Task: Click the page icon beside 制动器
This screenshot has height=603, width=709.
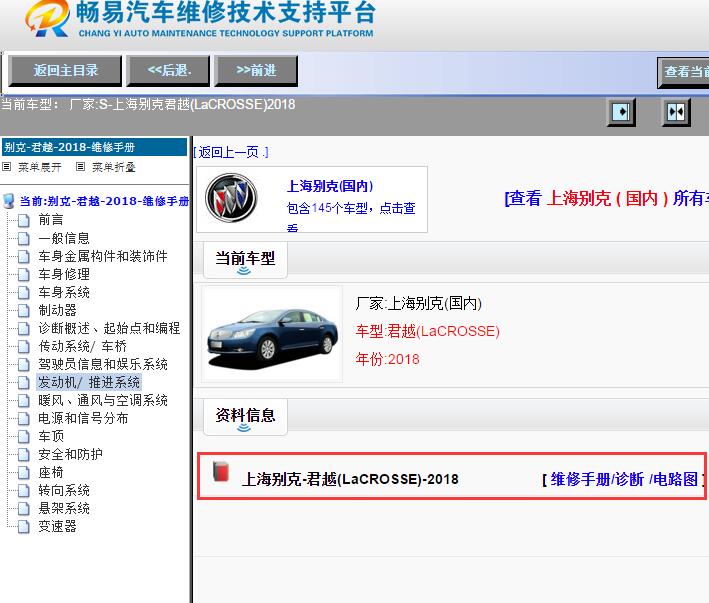Action: [24, 311]
